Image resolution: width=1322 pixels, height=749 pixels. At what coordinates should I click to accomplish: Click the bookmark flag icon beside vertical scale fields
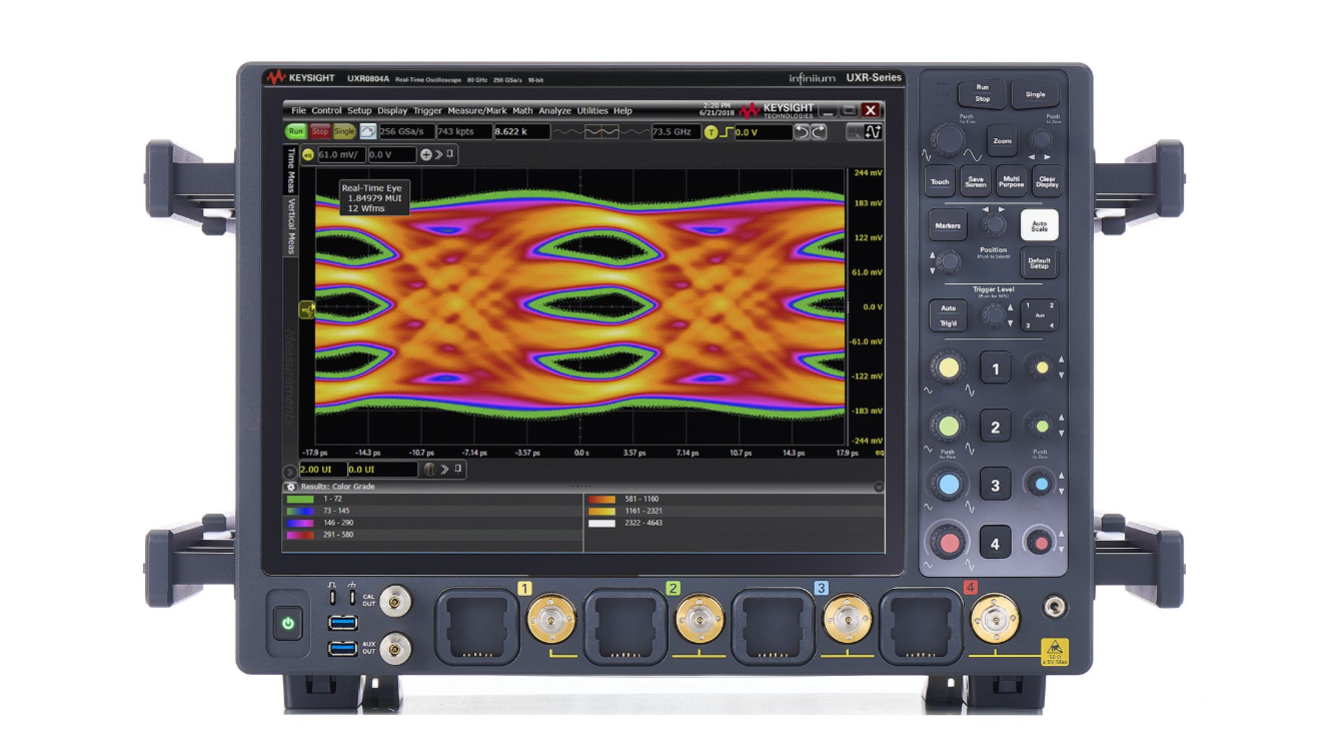point(450,154)
